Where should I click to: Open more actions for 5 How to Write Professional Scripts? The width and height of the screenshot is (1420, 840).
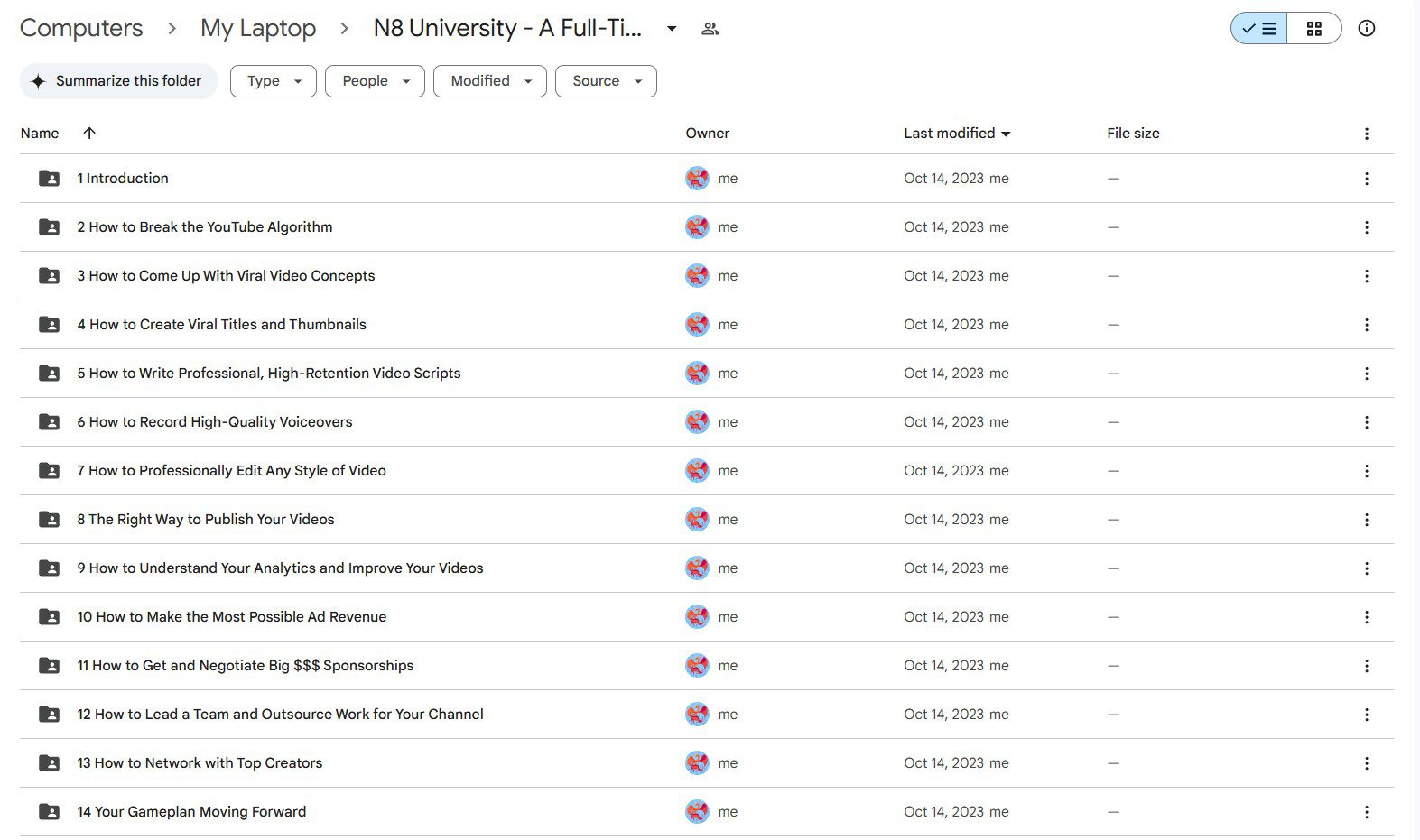tap(1367, 374)
